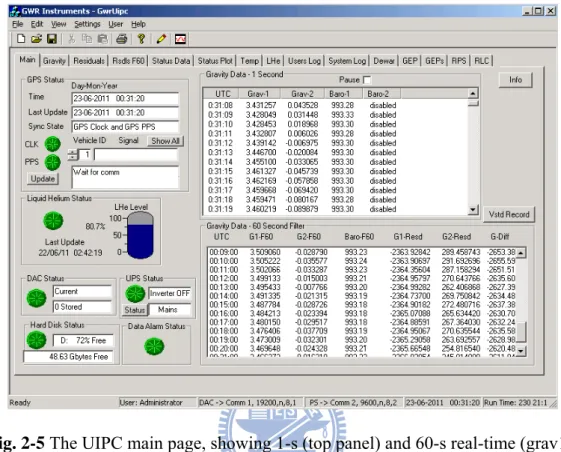Click the GWR Instruments title bar icon

click(15, 11)
